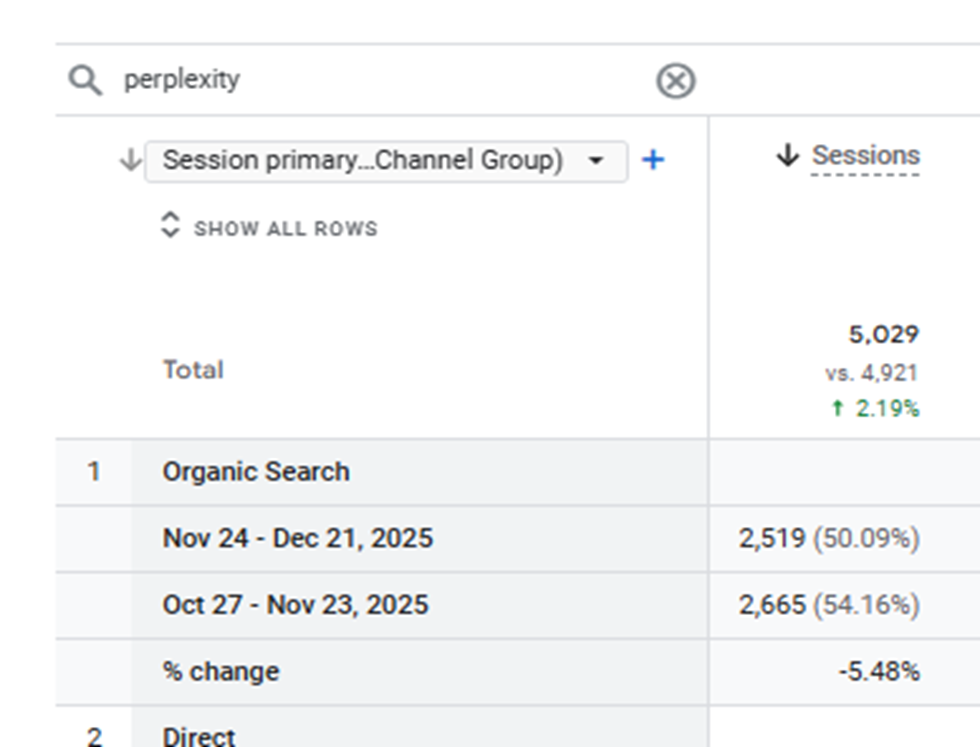Image resolution: width=980 pixels, height=747 pixels.
Task: Click the Nov 24 - Dec 21, 2025 row
Action: pyautogui.click(x=298, y=538)
